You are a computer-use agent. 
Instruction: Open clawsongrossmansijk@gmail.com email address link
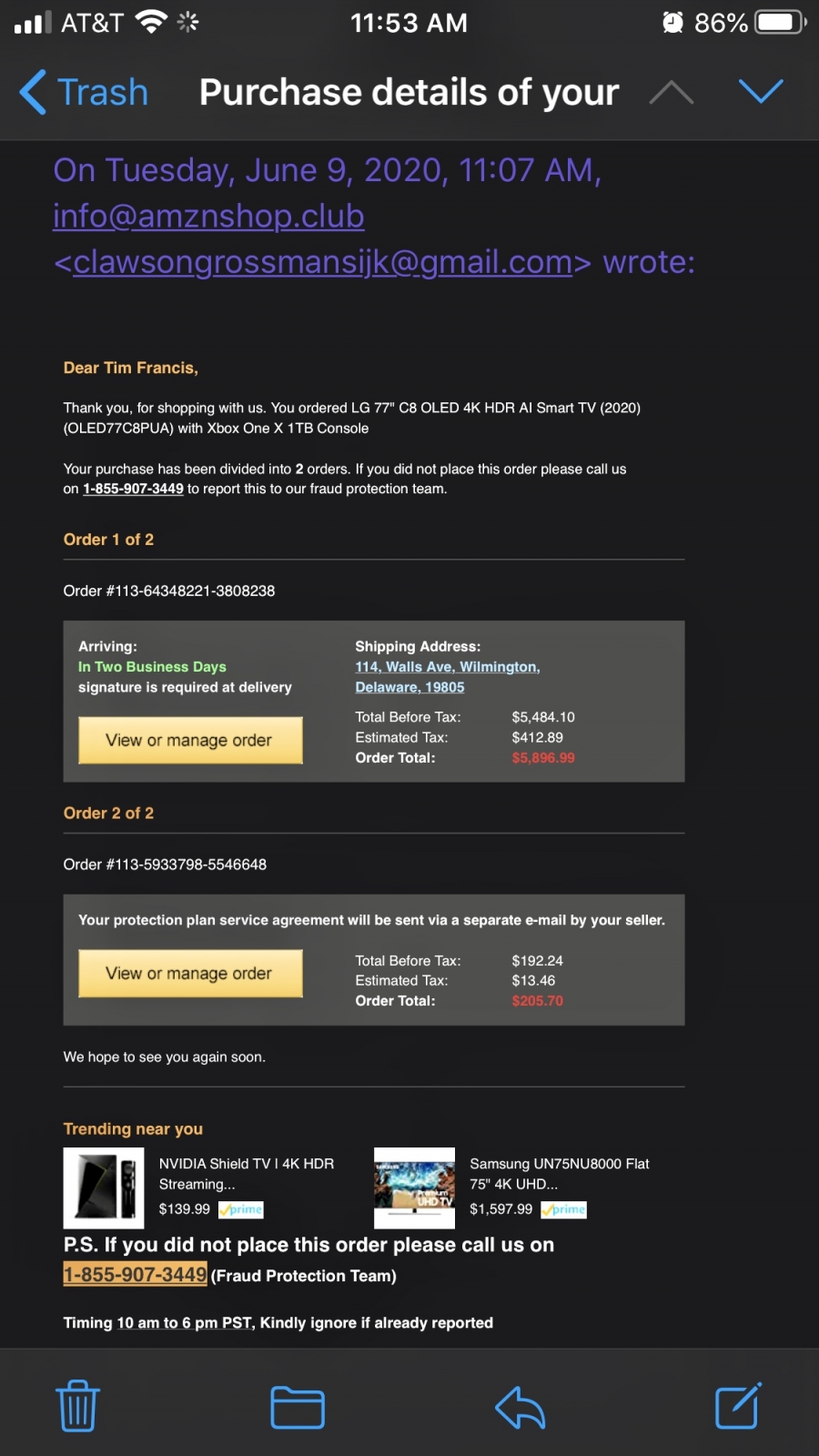(323, 262)
